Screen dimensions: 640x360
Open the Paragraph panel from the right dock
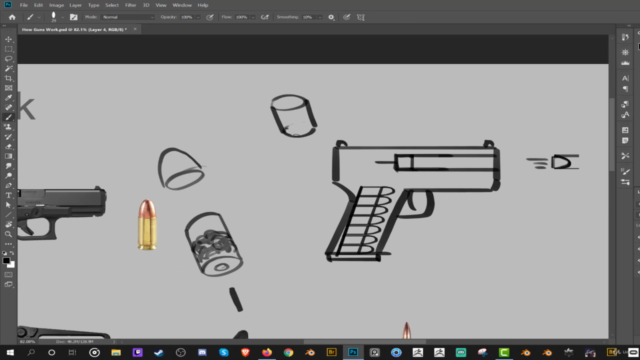pos(625,89)
